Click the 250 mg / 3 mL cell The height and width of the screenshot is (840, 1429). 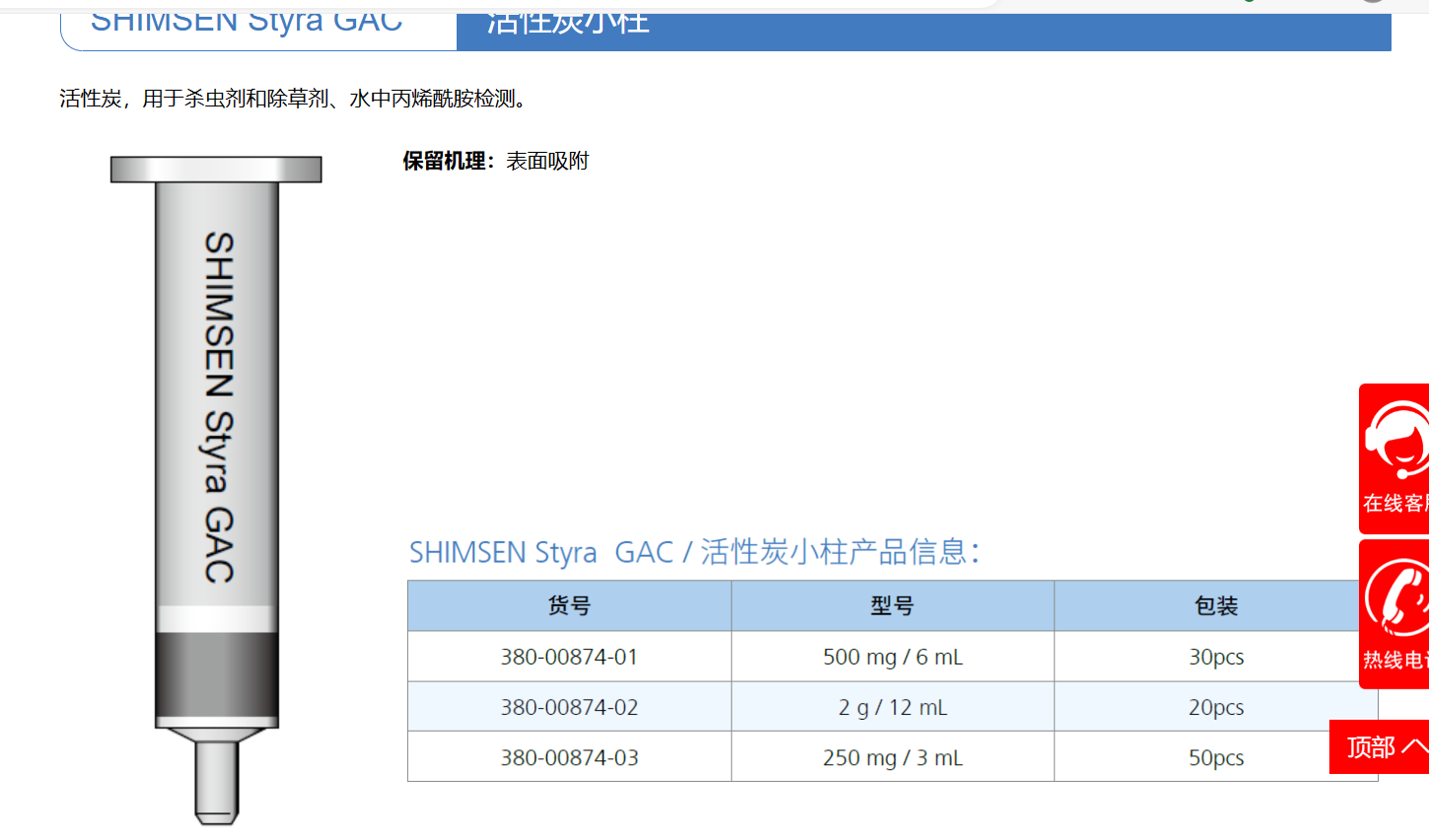pos(893,757)
